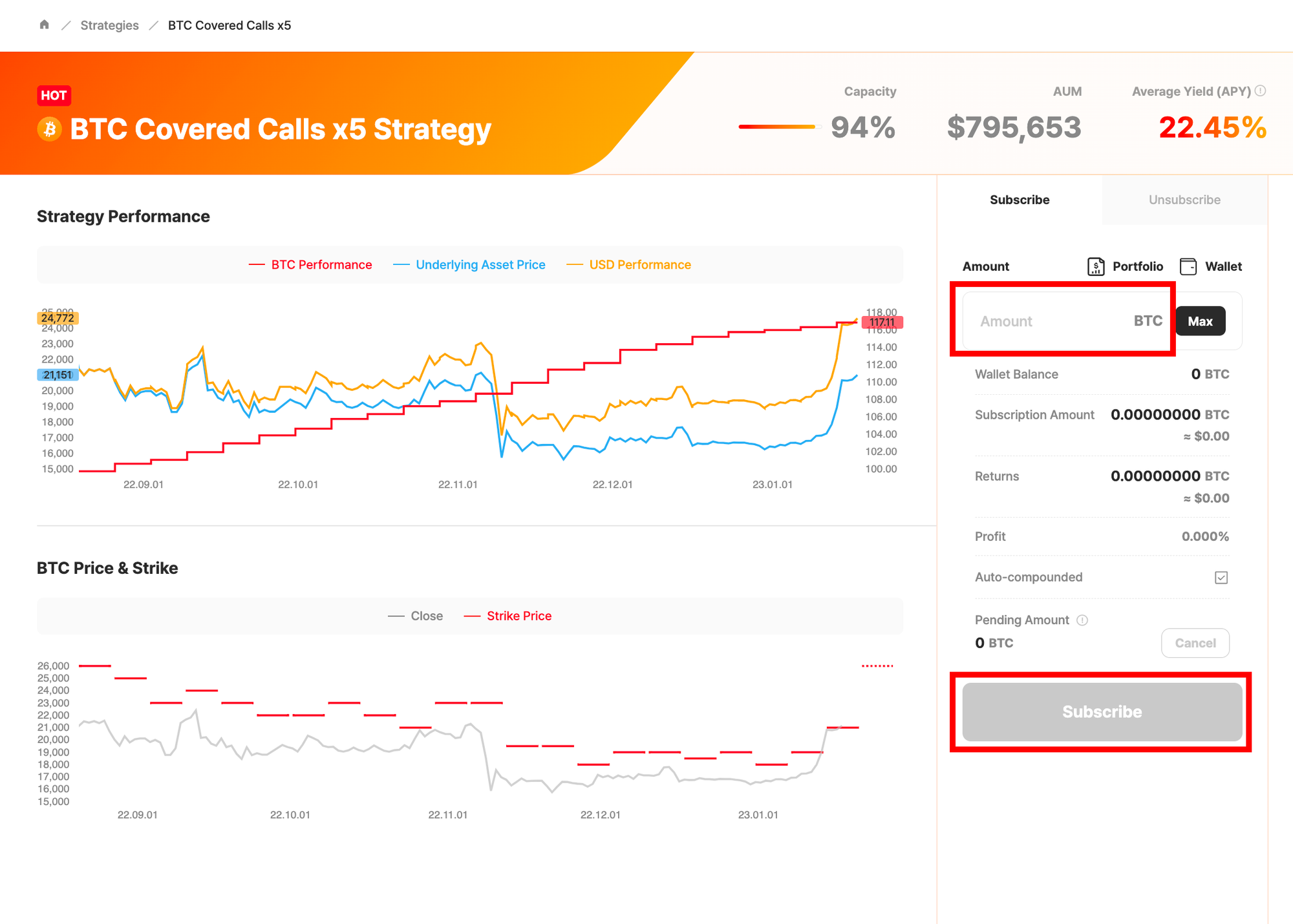Click the Average Yield info icon

[1260, 91]
